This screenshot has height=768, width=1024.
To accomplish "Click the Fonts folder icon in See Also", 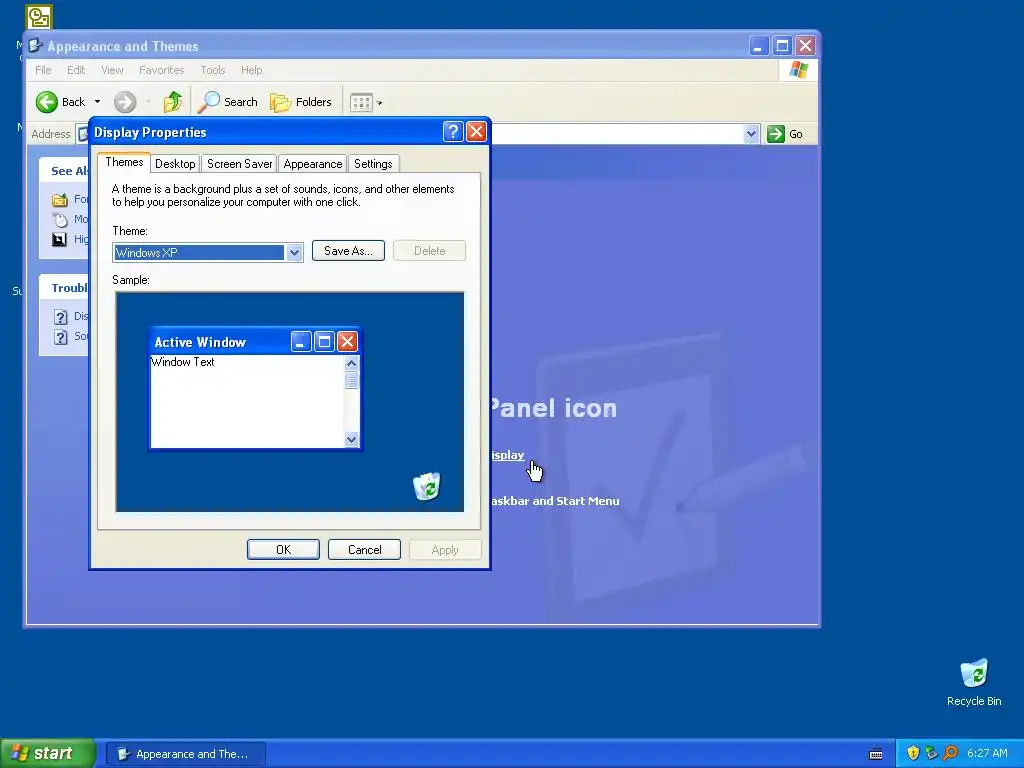I will (x=60, y=200).
